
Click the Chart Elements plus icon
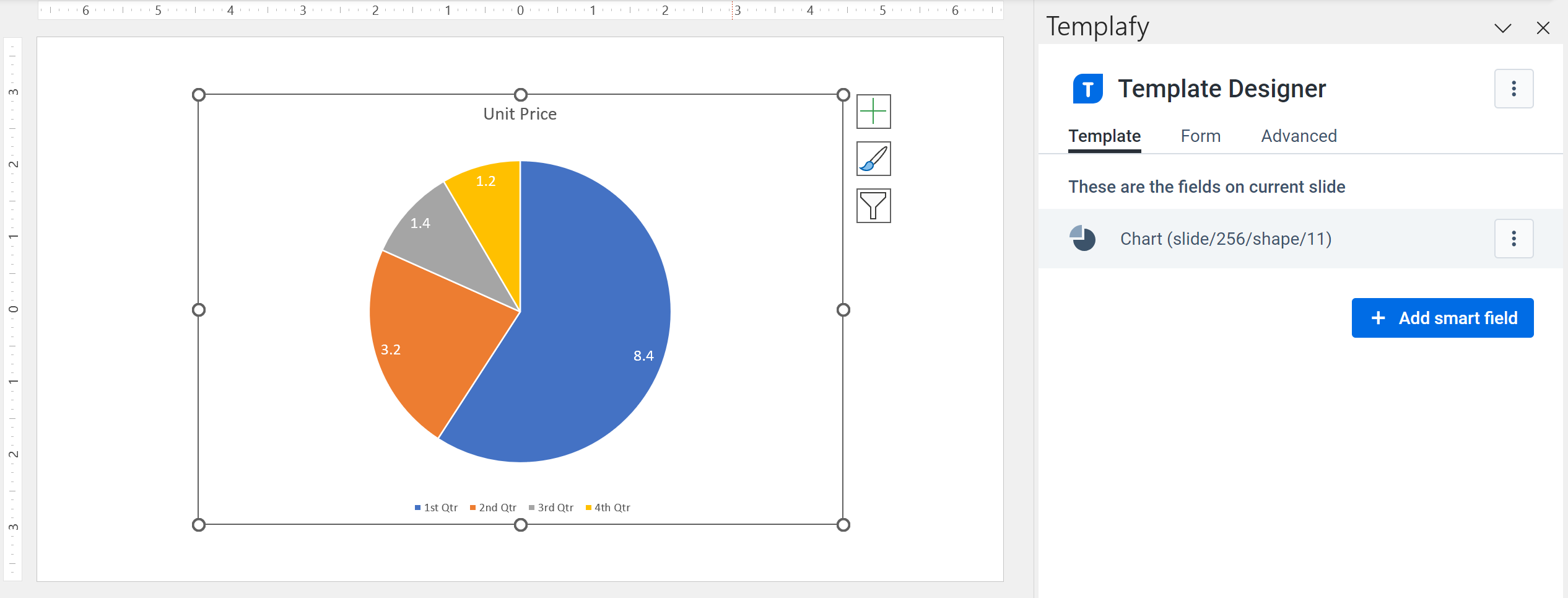(873, 112)
